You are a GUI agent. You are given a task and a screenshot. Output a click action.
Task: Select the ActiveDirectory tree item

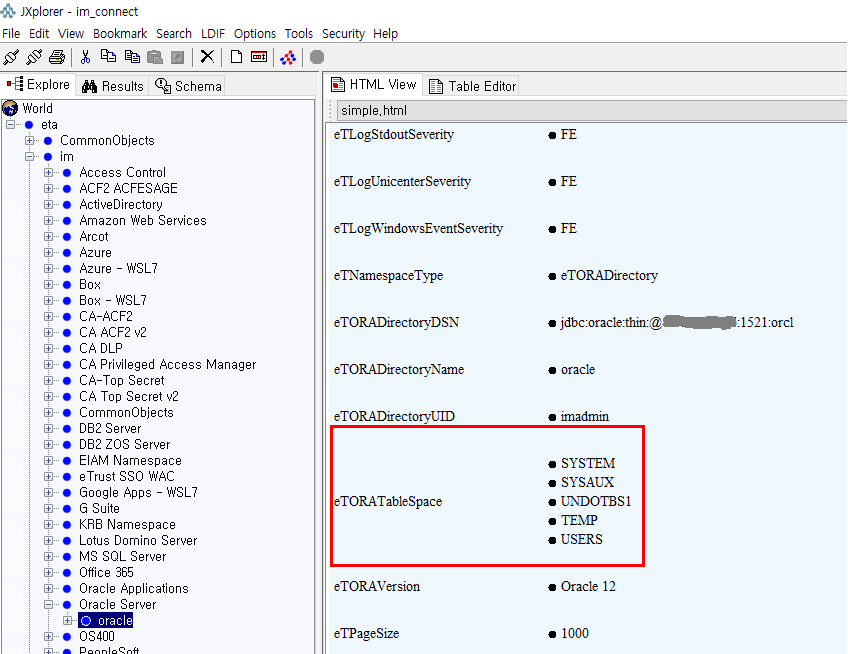tap(120, 204)
